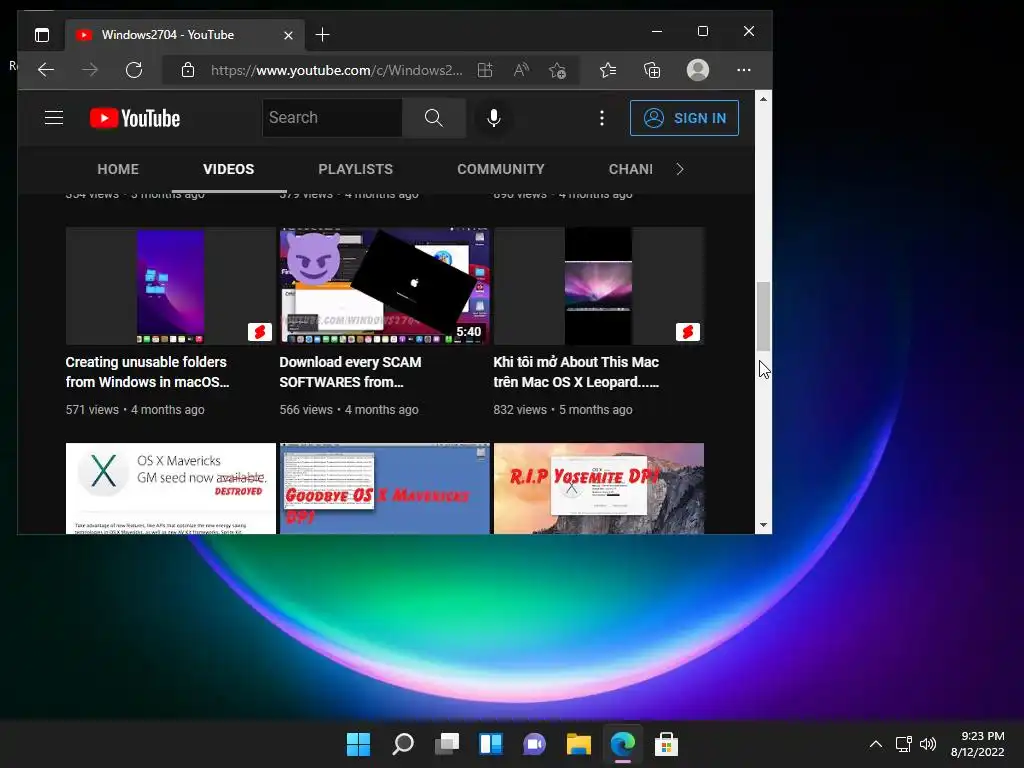Open the Widgets taskbar icon

pyautogui.click(x=491, y=744)
